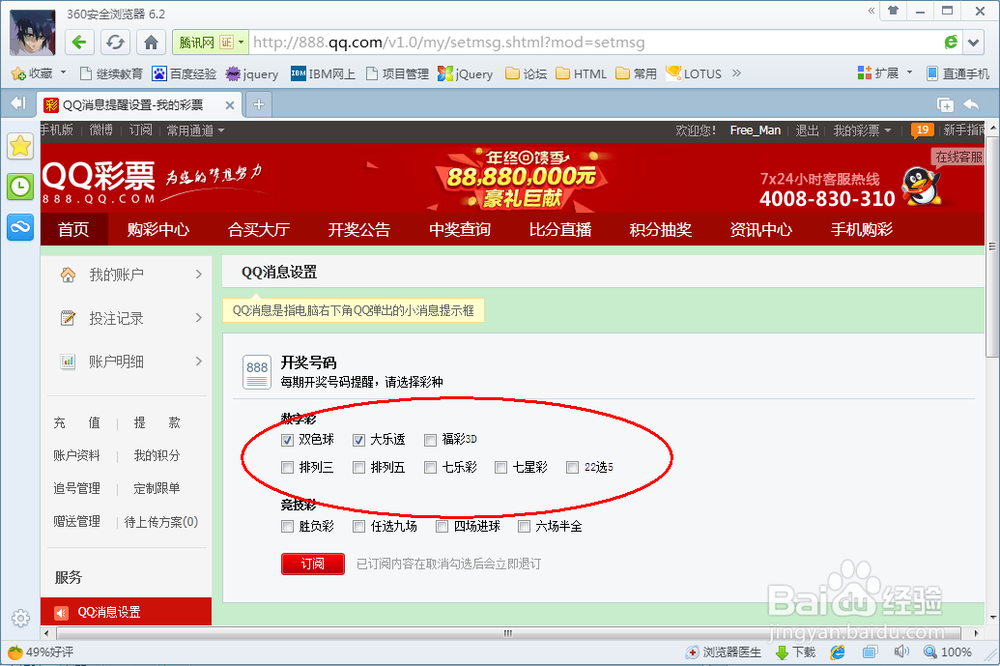Toggle the sidebar collapse arrow icon

pos(18,103)
